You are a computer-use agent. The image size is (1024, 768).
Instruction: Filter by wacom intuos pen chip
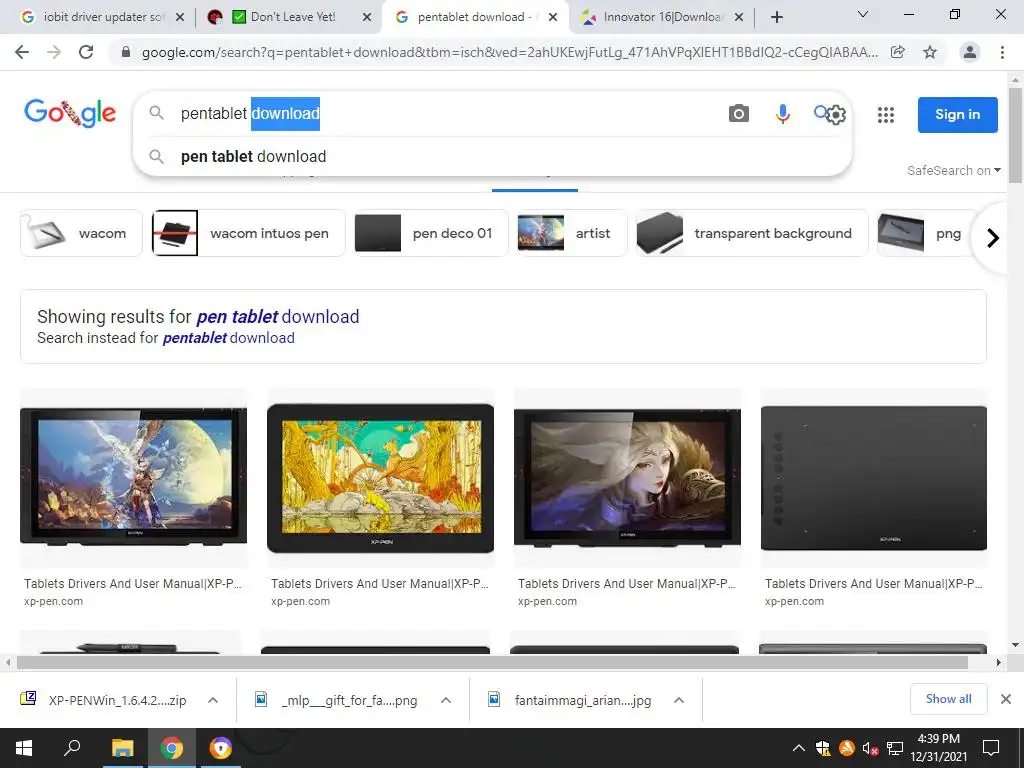pos(248,233)
